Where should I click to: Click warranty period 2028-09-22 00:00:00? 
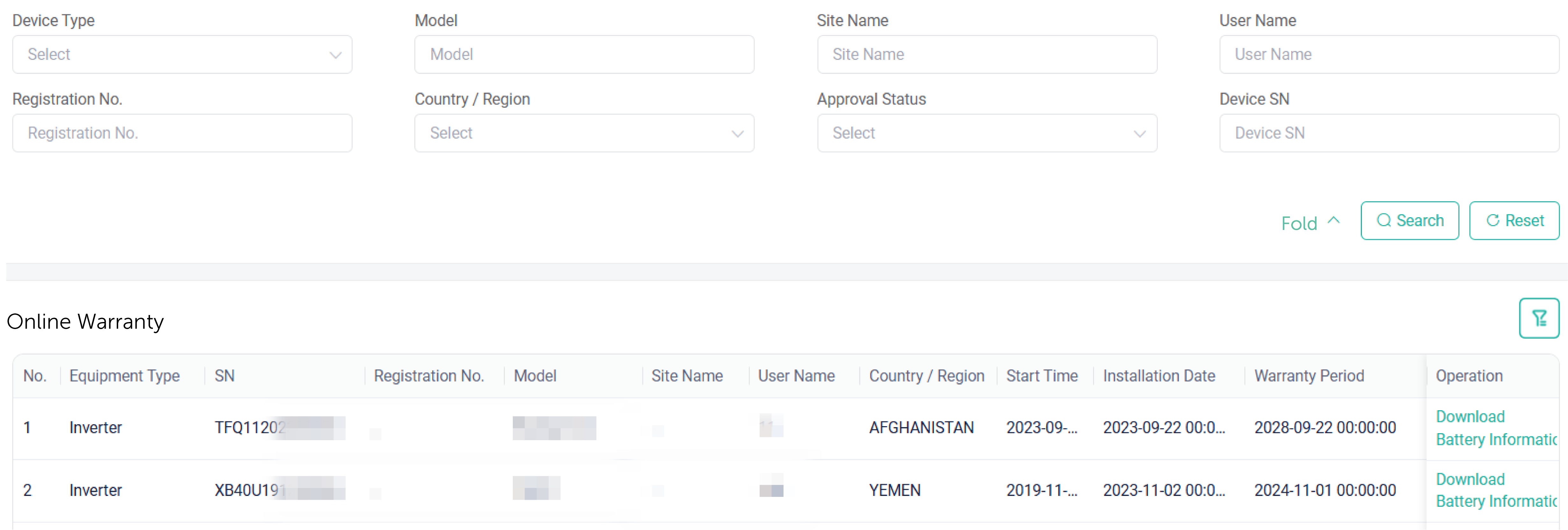click(x=1325, y=427)
